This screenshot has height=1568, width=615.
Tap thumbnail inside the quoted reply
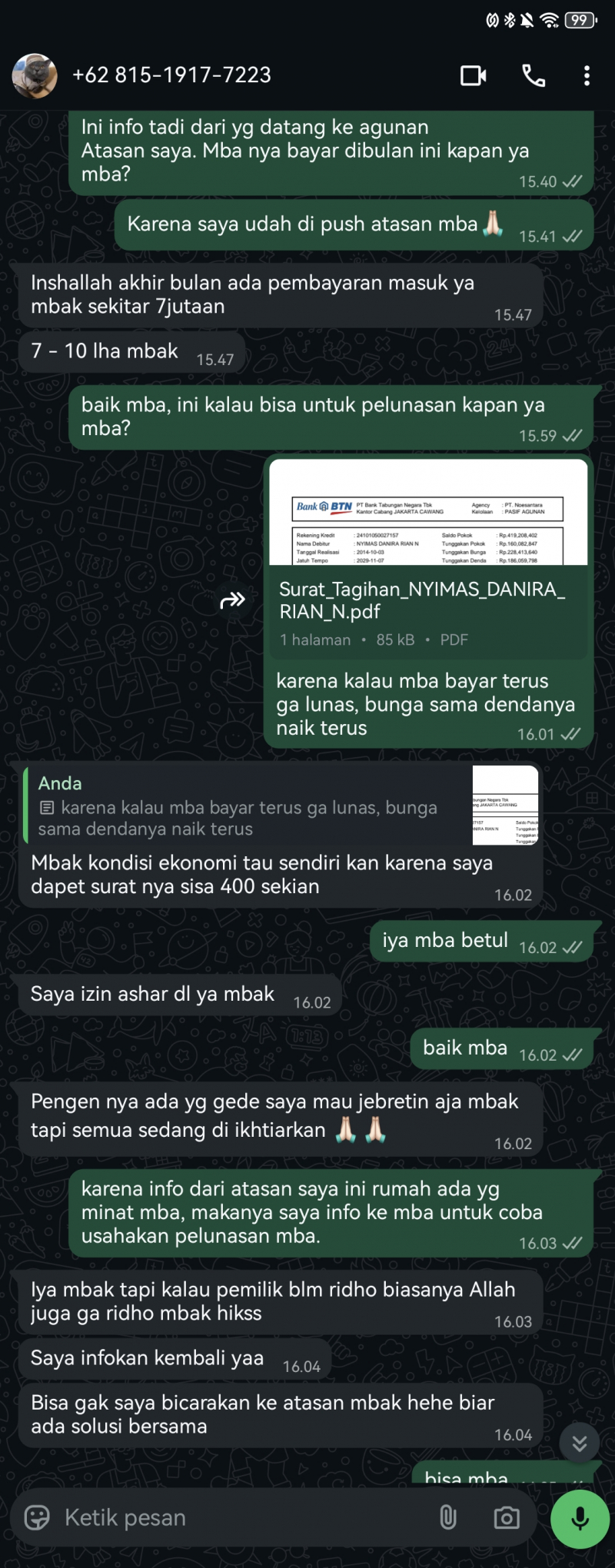(x=505, y=806)
